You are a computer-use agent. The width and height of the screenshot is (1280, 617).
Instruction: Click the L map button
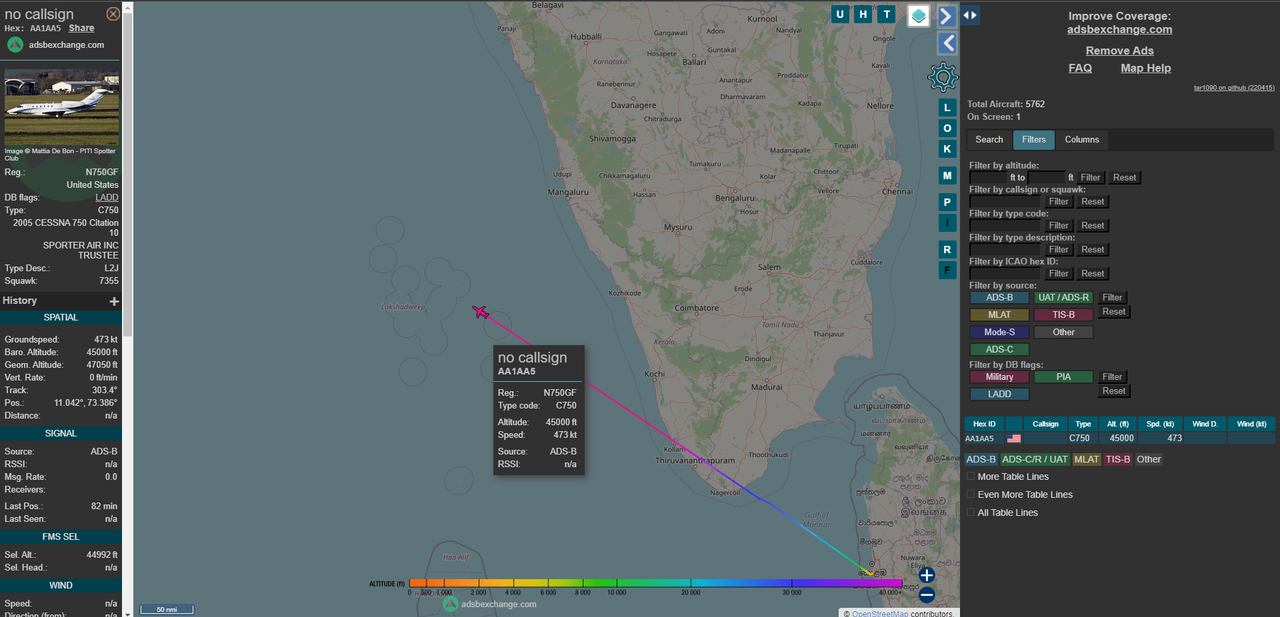947,107
